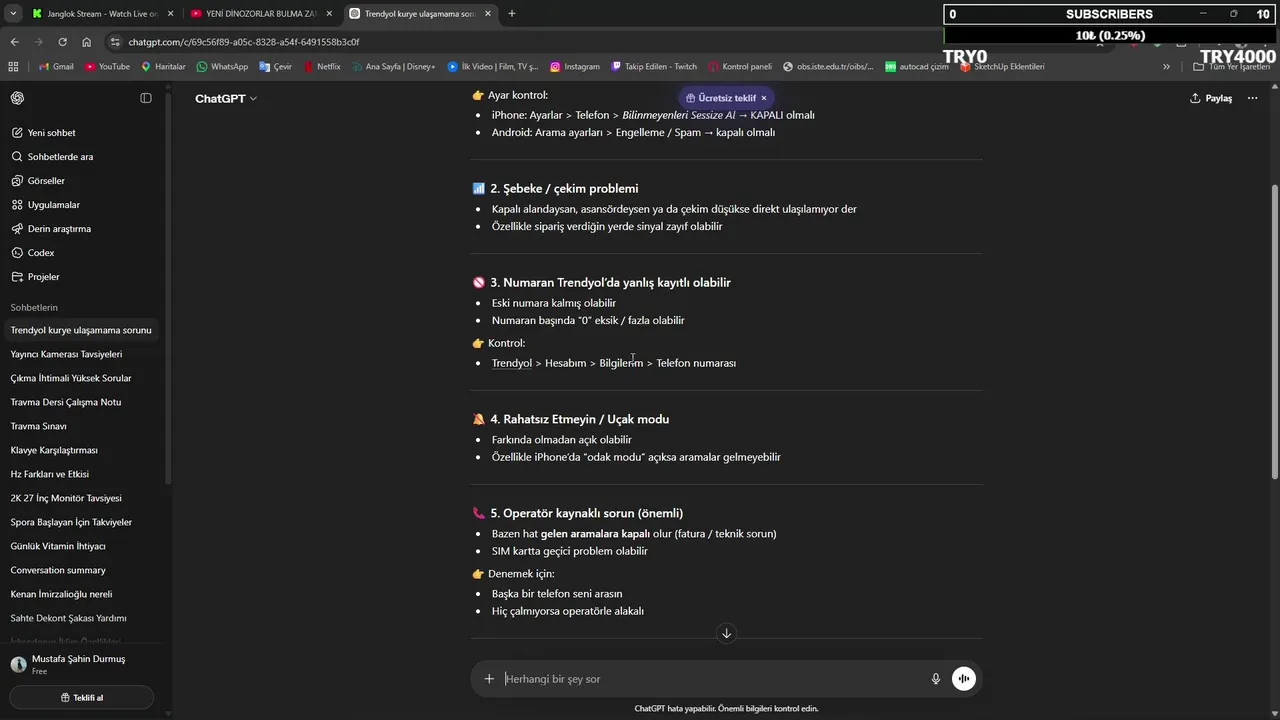Click the Trendyol link in answer
This screenshot has width=1280, height=720.
pyautogui.click(x=512, y=363)
